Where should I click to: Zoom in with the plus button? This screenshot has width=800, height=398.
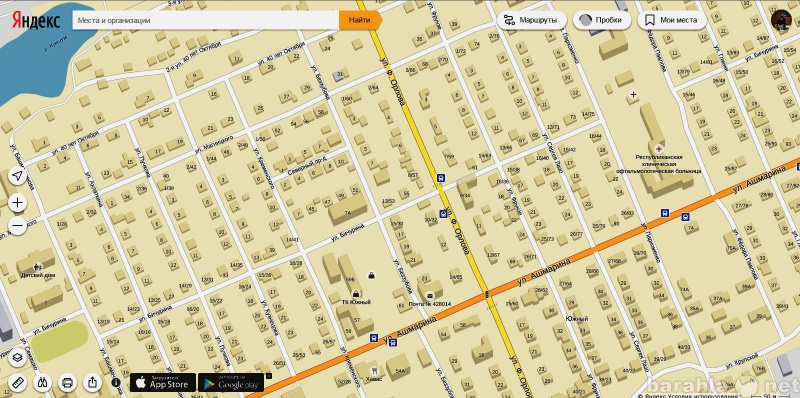click(x=17, y=203)
